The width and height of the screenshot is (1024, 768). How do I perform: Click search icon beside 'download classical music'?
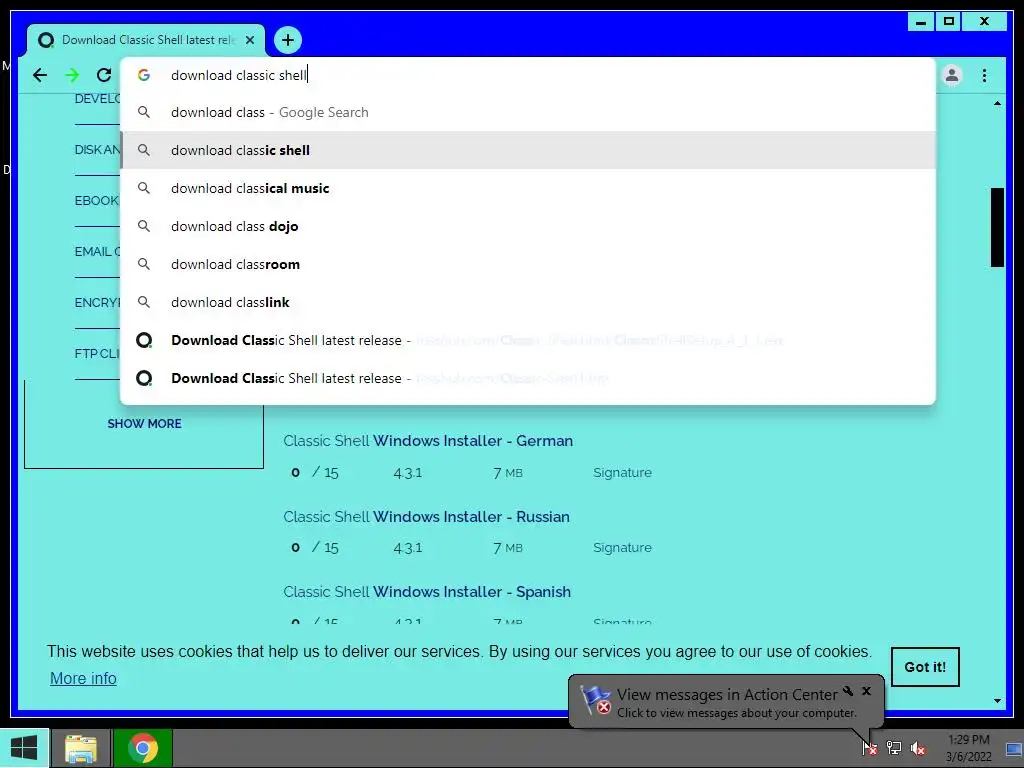[x=144, y=188]
